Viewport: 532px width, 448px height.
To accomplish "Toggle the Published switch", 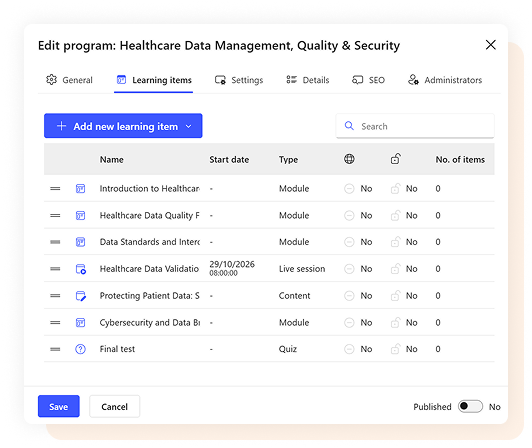I will coord(470,406).
